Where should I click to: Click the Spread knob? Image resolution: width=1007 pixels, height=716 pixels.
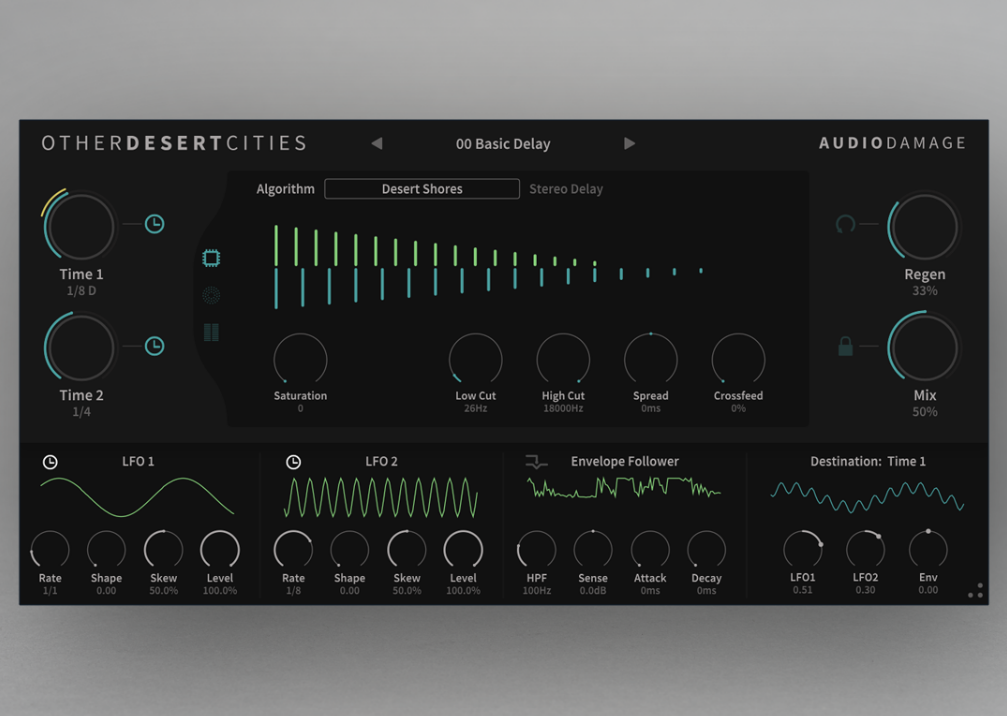point(651,360)
